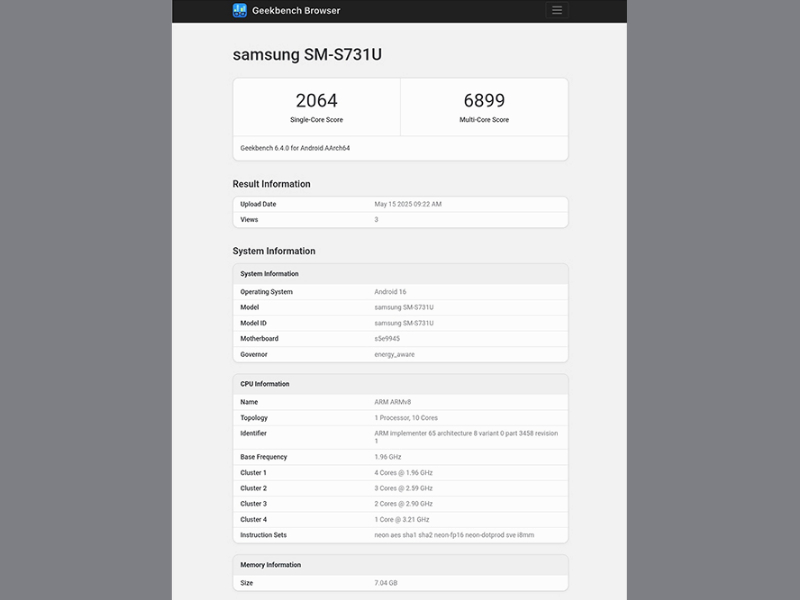Click the Base Frequency row label
This screenshot has width=800, height=600.
(x=264, y=457)
